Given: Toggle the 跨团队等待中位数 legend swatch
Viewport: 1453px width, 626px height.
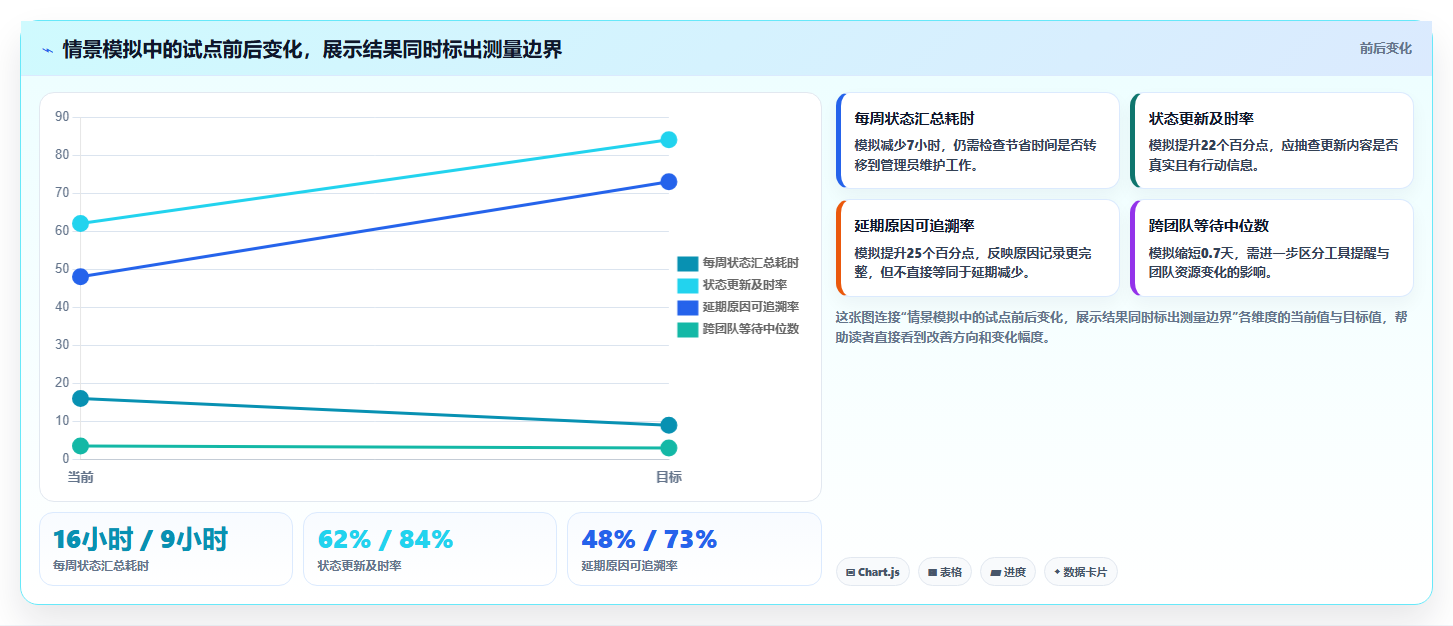Looking at the screenshot, I should pos(687,329).
